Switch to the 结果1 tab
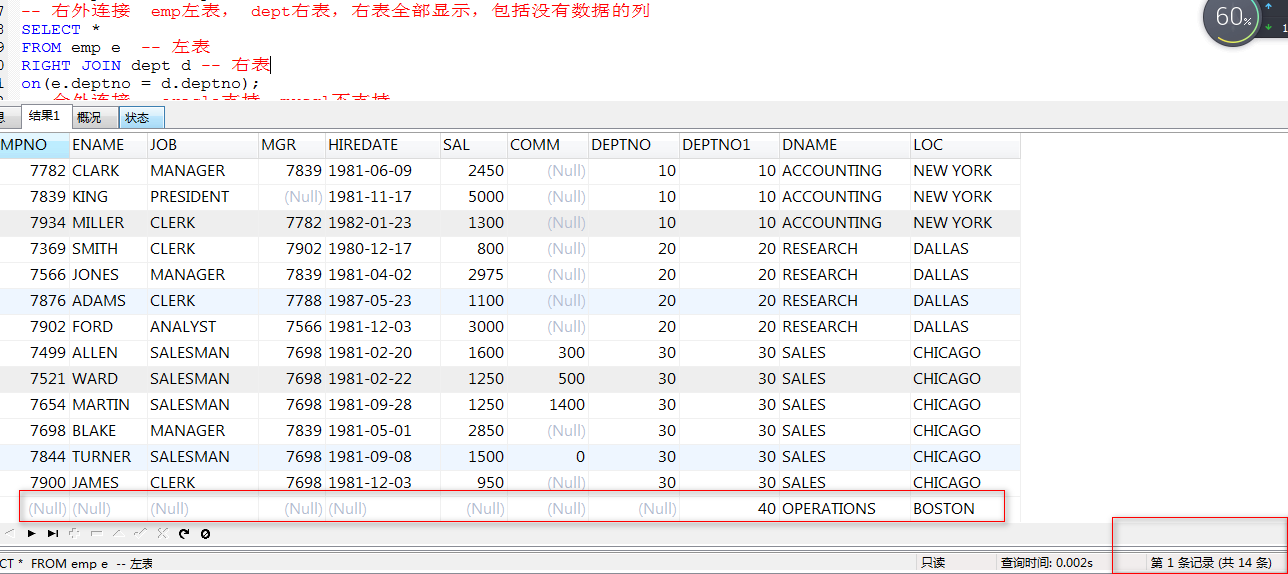The image size is (1288, 574). click(x=44, y=117)
